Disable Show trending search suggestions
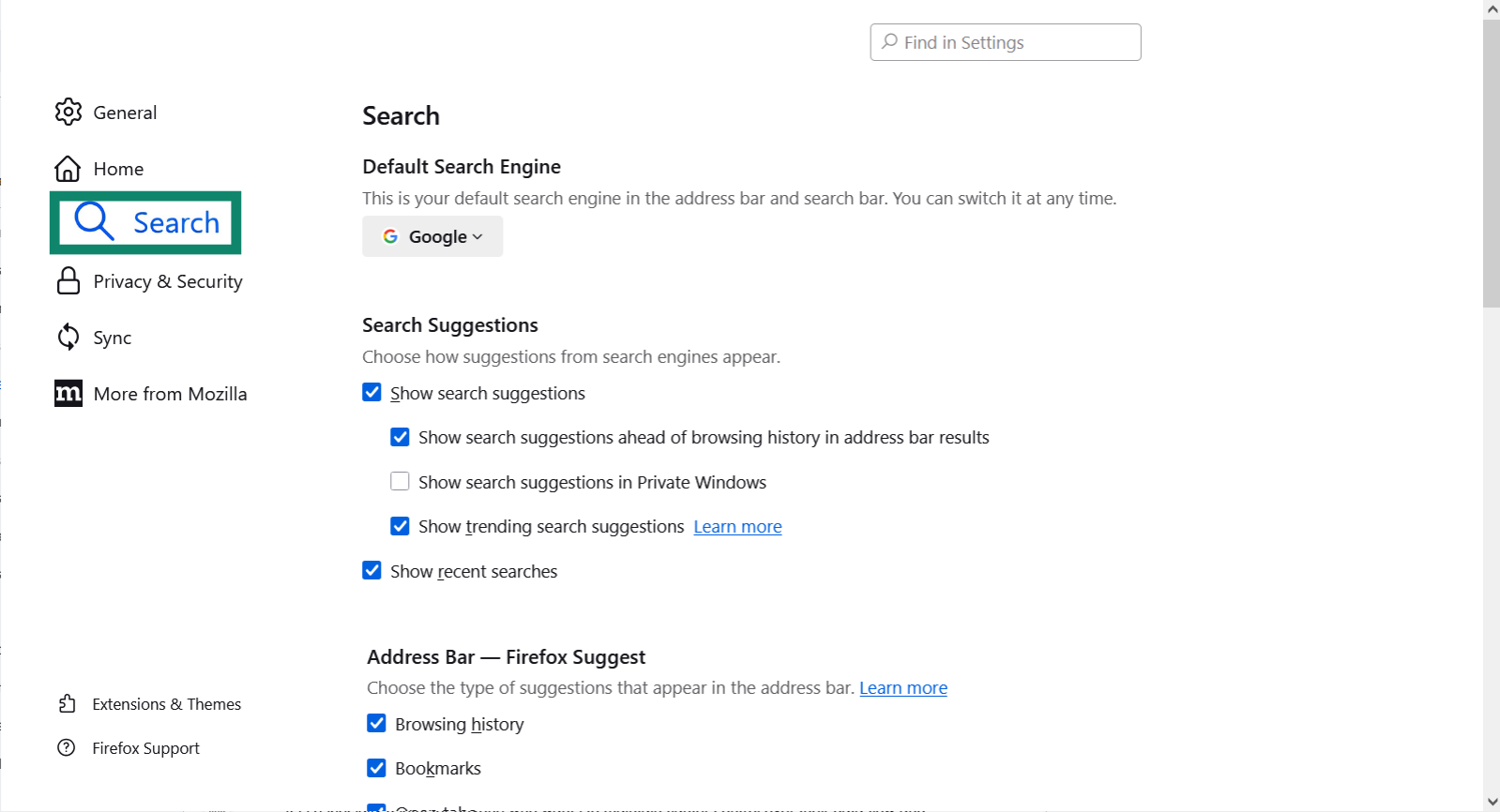The width and height of the screenshot is (1500, 812). pyautogui.click(x=400, y=525)
